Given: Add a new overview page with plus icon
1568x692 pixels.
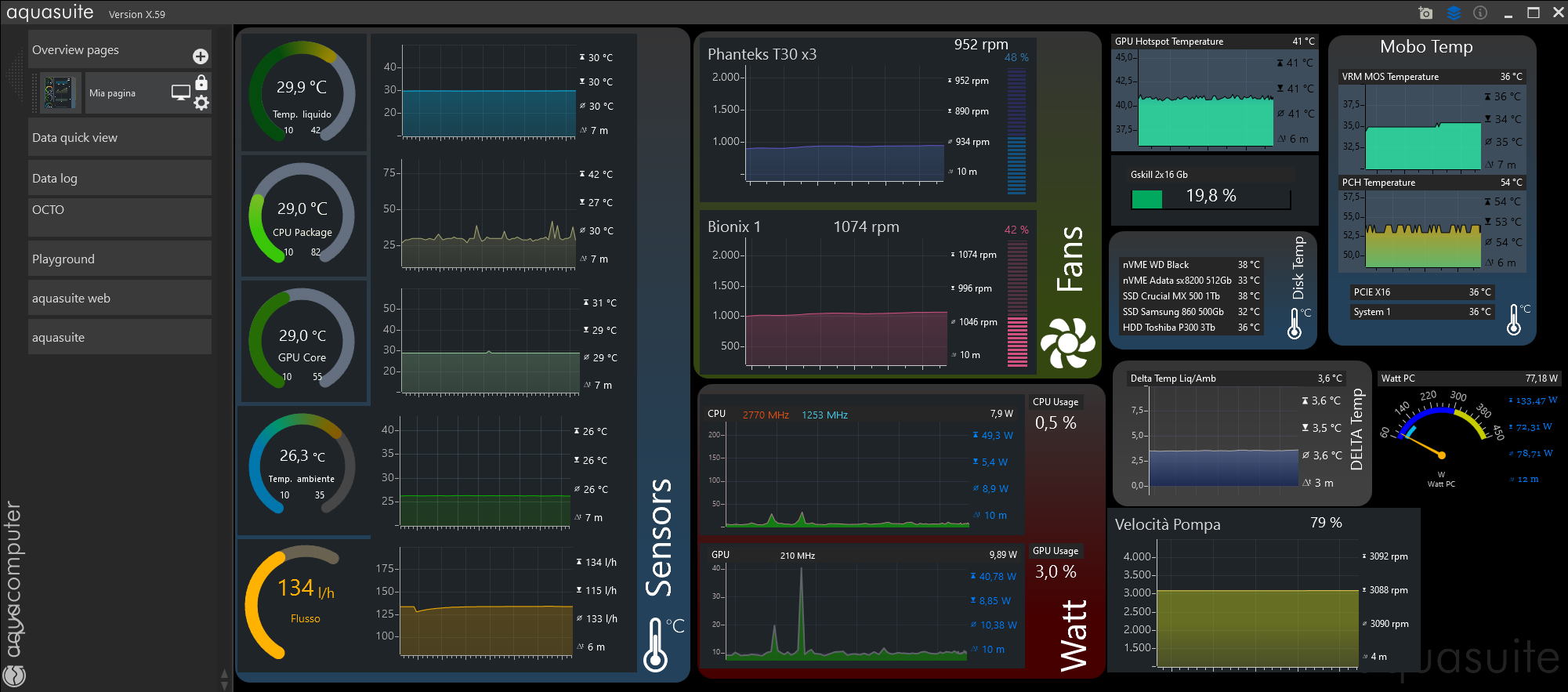Looking at the screenshot, I should [x=201, y=56].
